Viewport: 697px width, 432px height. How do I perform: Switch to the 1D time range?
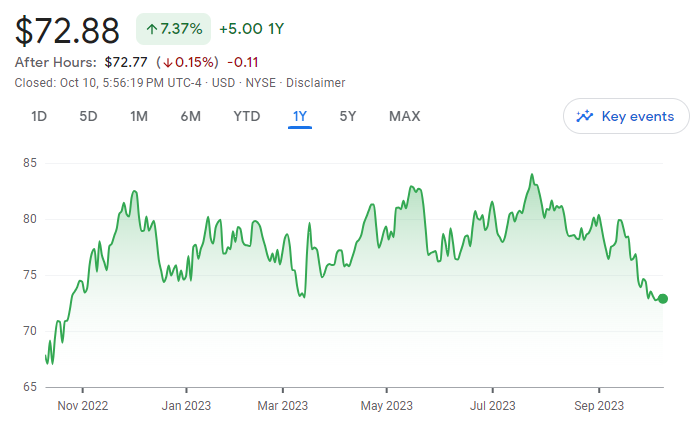tap(39, 116)
